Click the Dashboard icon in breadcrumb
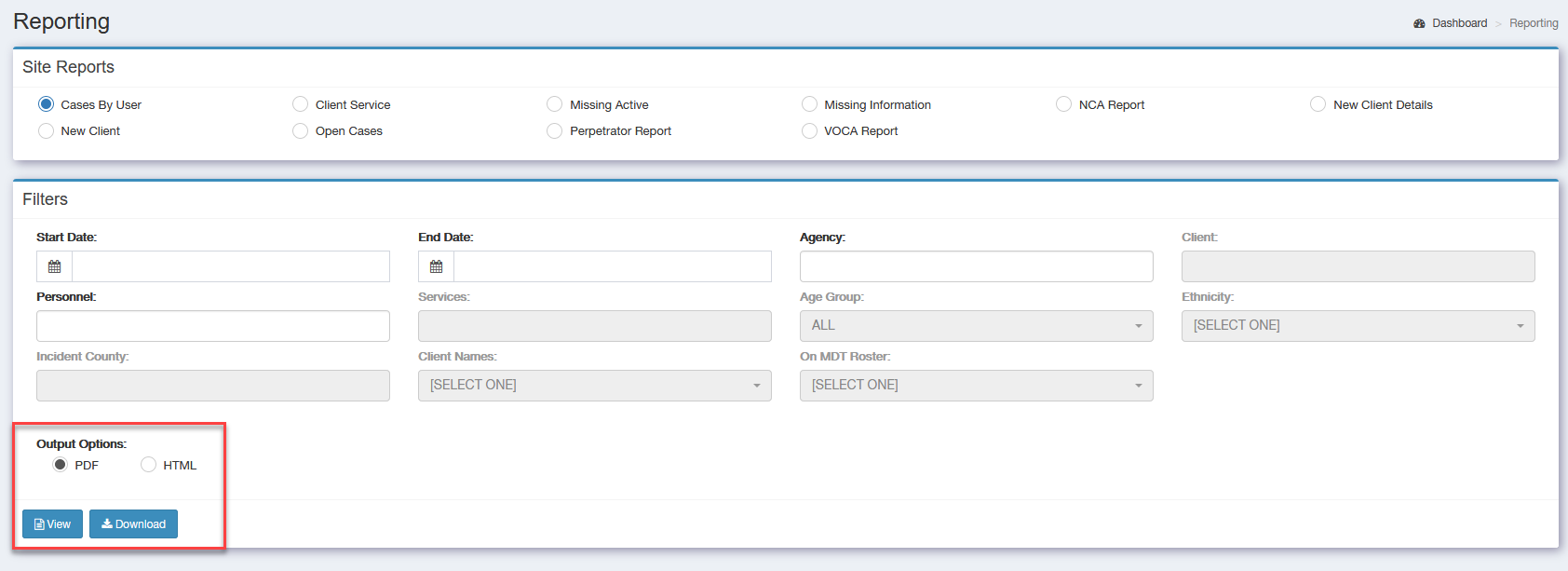This screenshot has width=1568, height=571. click(x=1419, y=23)
